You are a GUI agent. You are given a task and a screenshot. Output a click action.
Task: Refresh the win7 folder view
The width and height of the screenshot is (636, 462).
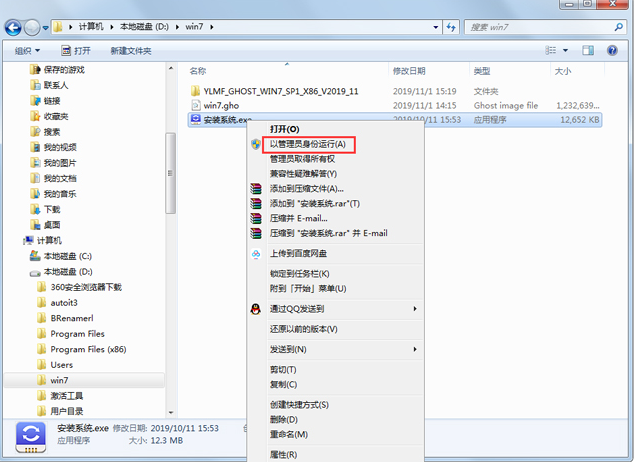(451, 27)
